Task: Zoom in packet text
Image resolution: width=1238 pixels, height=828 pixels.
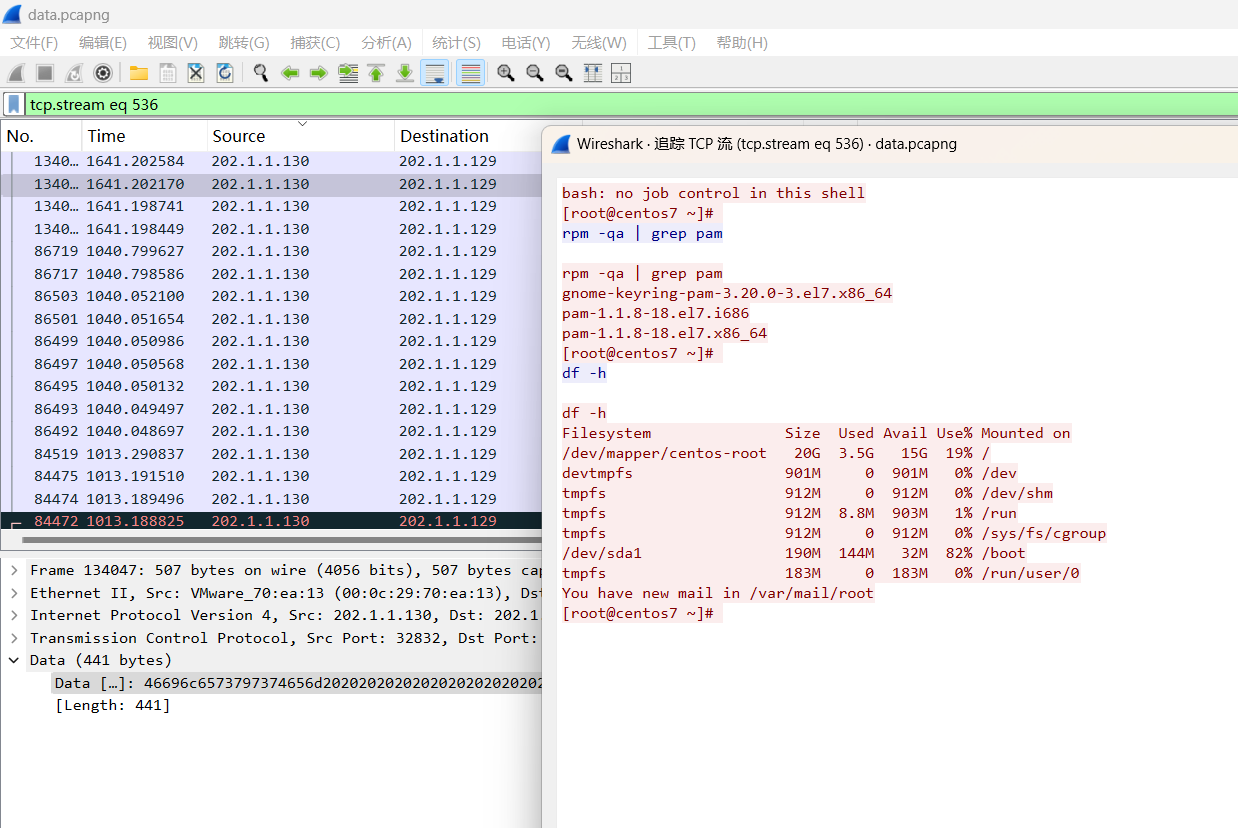Action: (x=506, y=73)
